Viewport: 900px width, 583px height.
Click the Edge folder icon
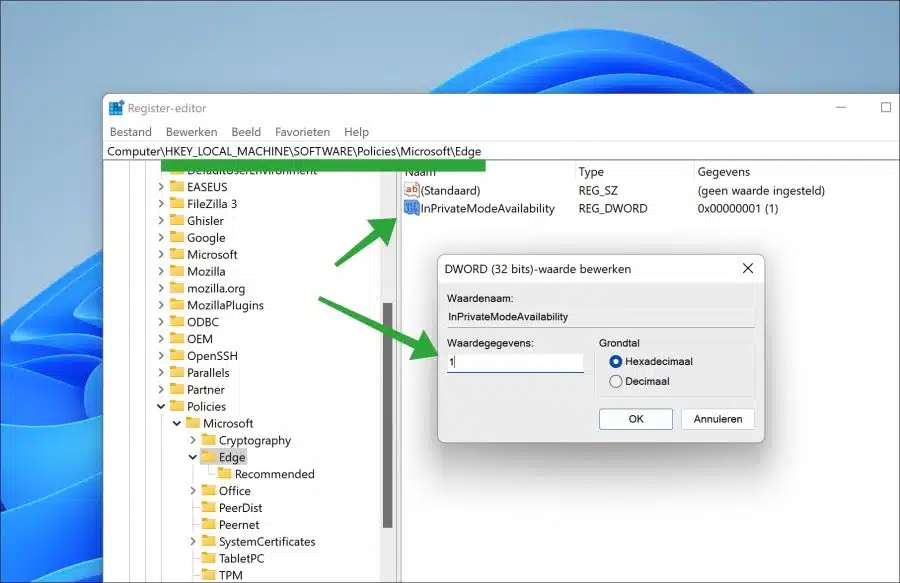pyautogui.click(x=209, y=457)
